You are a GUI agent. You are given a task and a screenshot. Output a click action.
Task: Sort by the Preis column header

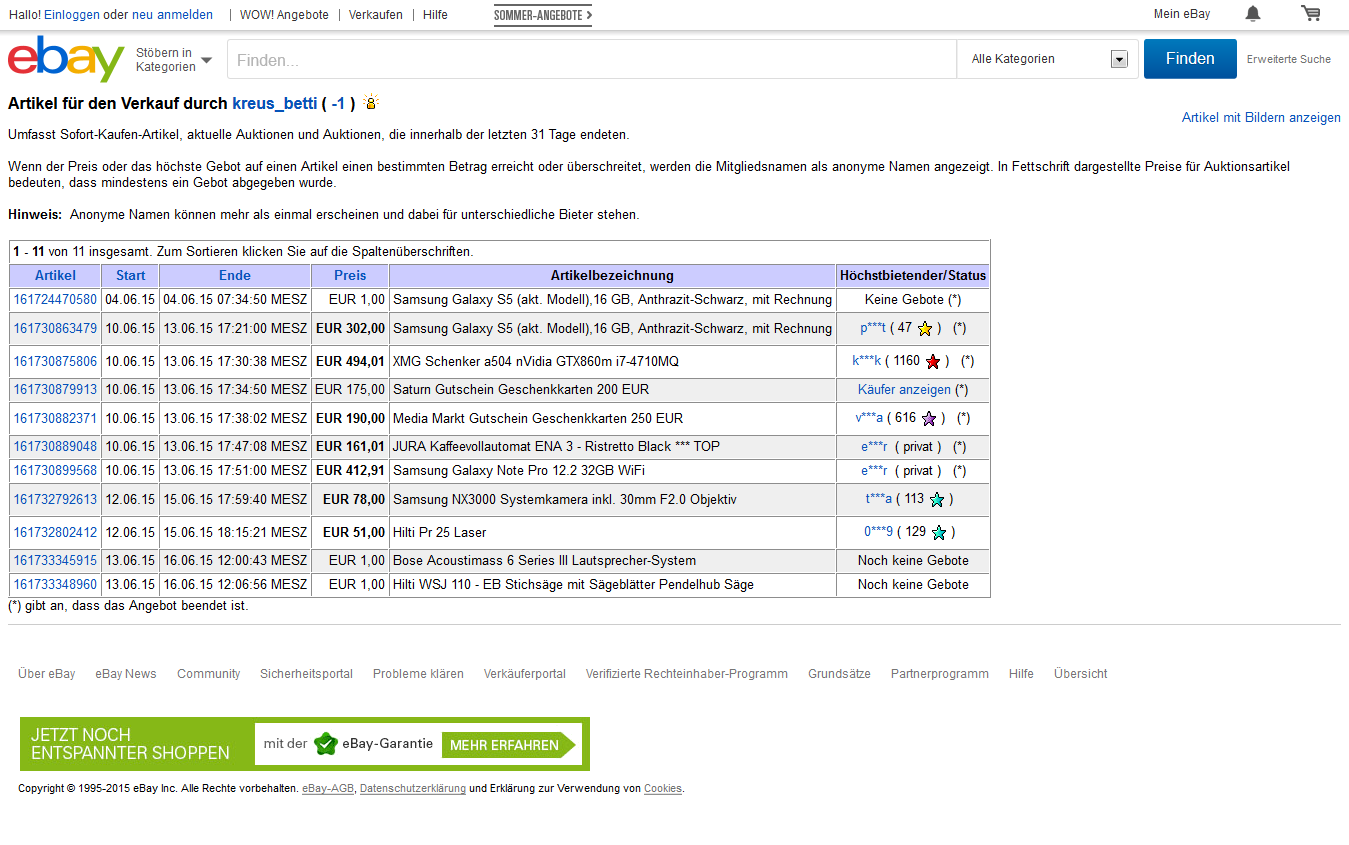pos(350,275)
